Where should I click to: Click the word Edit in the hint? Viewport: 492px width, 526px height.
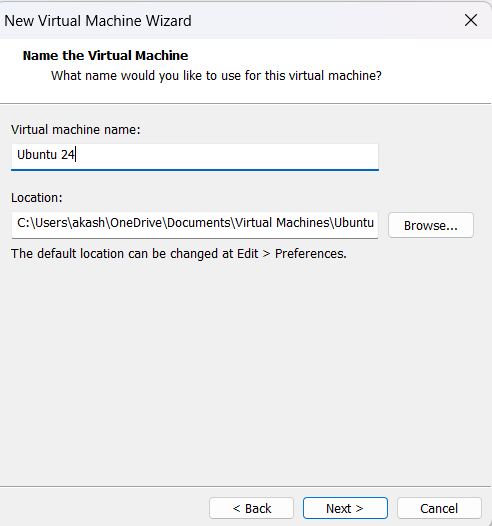[248, 254]
